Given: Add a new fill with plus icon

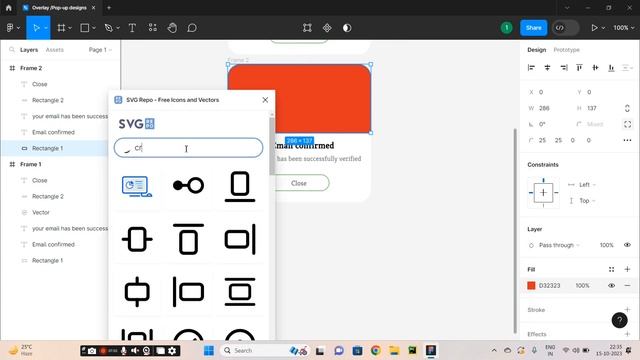Looking at the screenshot, I should point(627,269).
